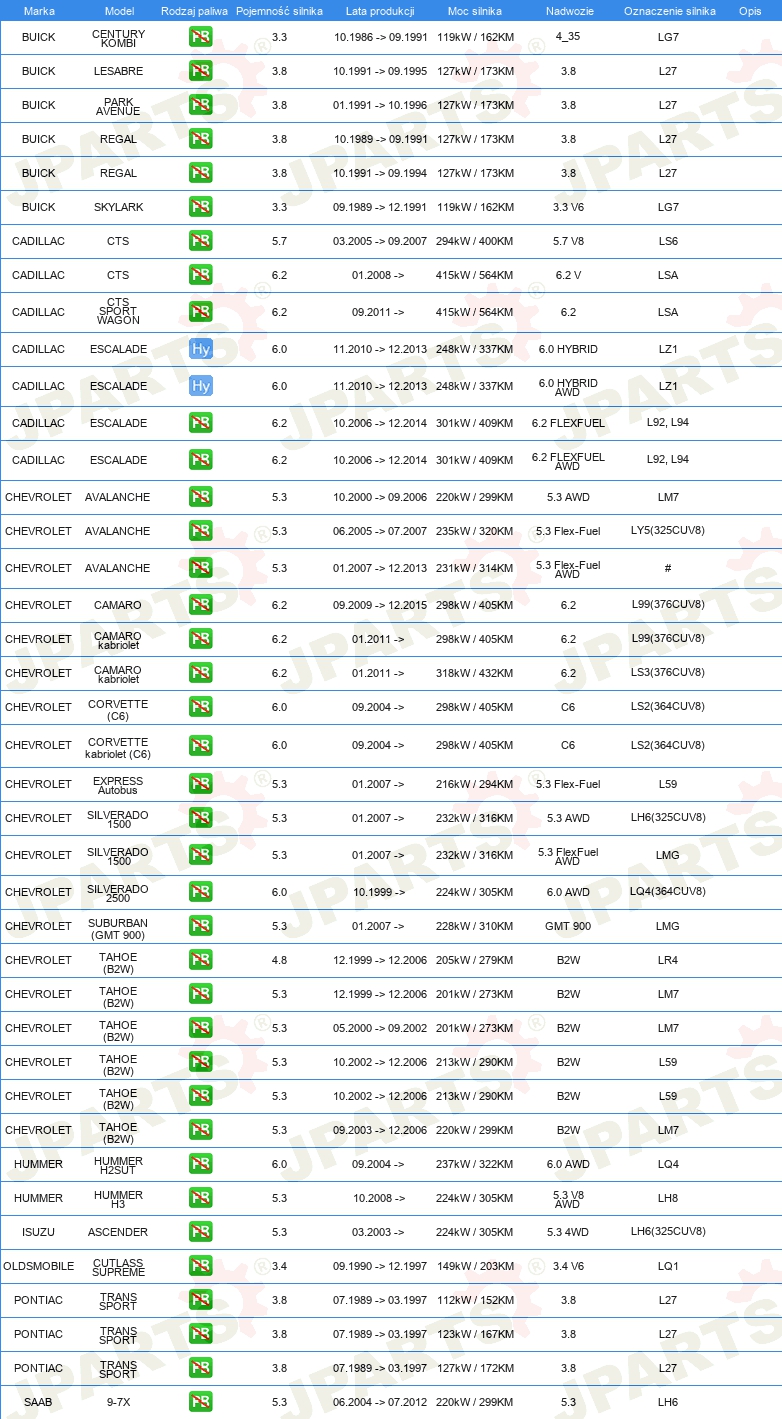Click the # engine code in the AVALANCHE row
Image resolution: width=782 pixels, height=1419 pixels.
pos(668,568)
